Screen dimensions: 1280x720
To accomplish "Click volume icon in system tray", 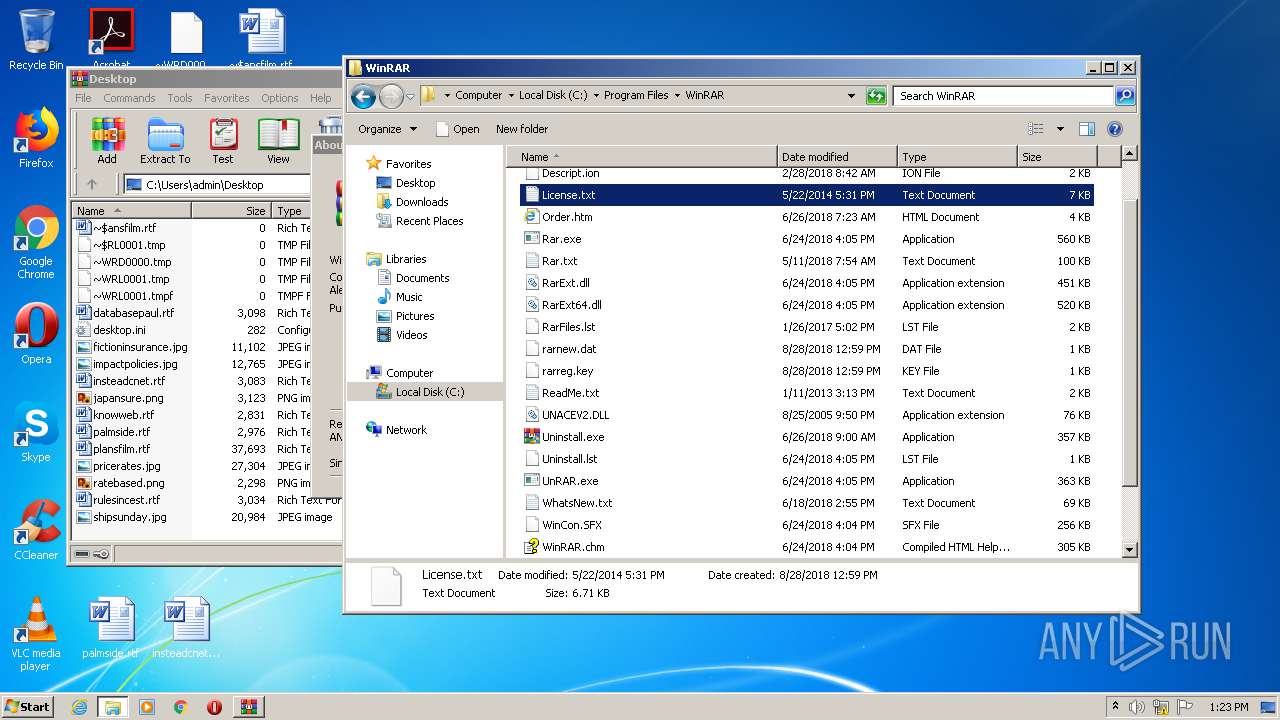I will 1138,707.
